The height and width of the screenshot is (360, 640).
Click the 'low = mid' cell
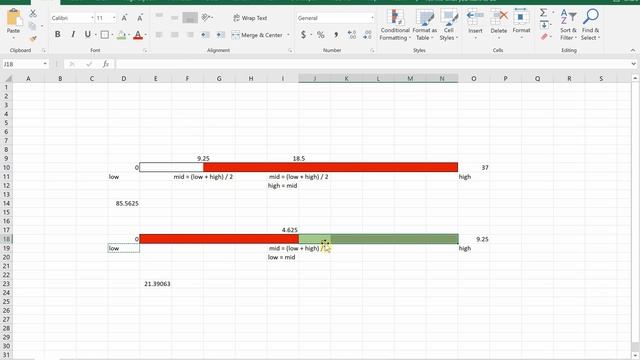coord(282,257)
